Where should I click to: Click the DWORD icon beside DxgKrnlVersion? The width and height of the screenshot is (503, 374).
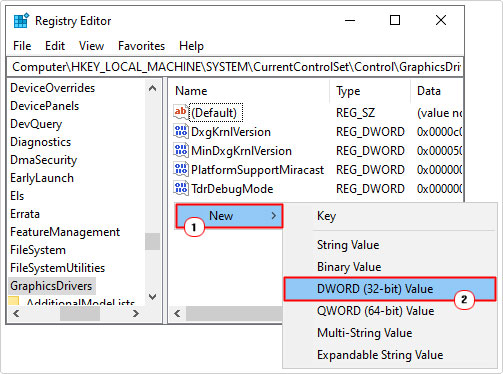click(181, 131)
